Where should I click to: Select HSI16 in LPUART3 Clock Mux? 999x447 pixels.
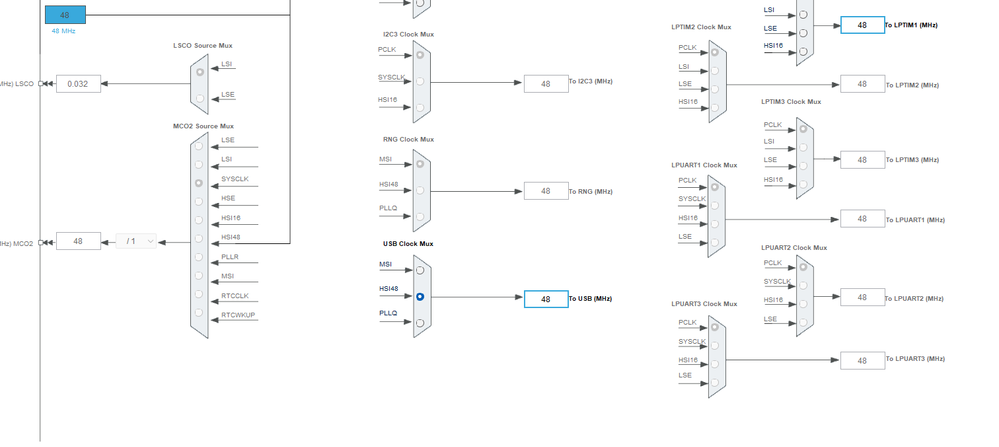(715, 364)
